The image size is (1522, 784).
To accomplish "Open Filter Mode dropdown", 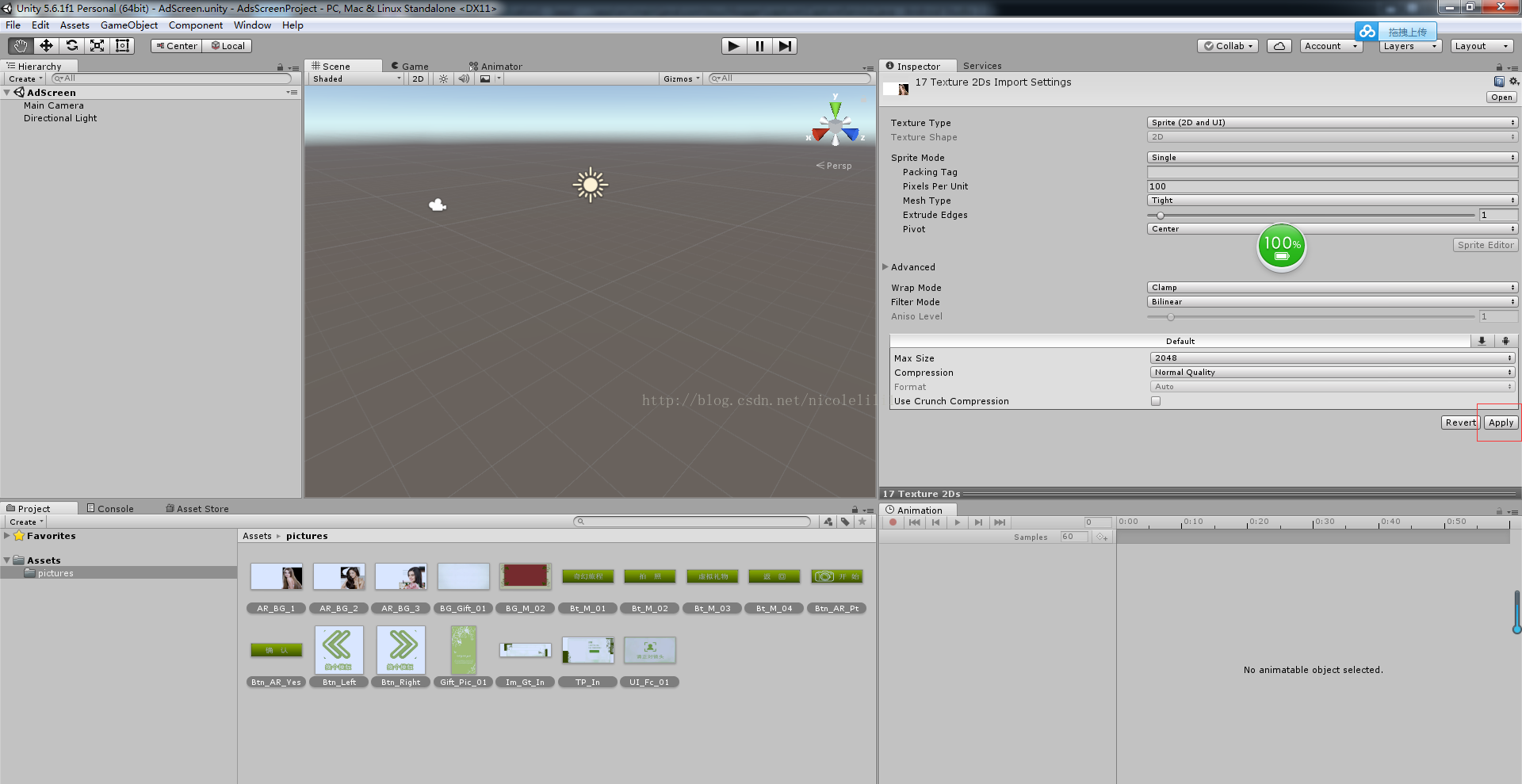I will [x=1332, y=301].
